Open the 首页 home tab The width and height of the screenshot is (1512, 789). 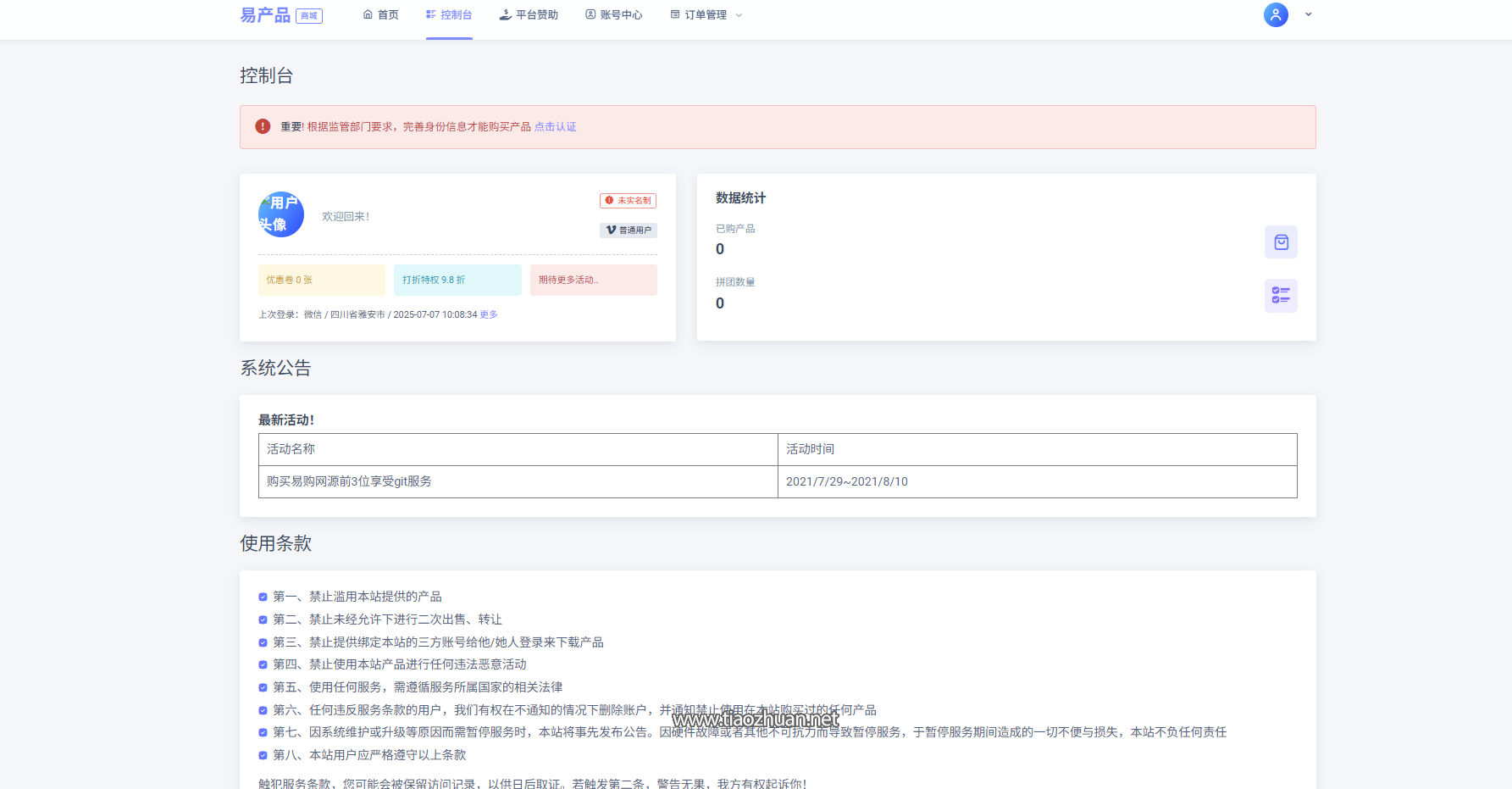click(381, 15)
